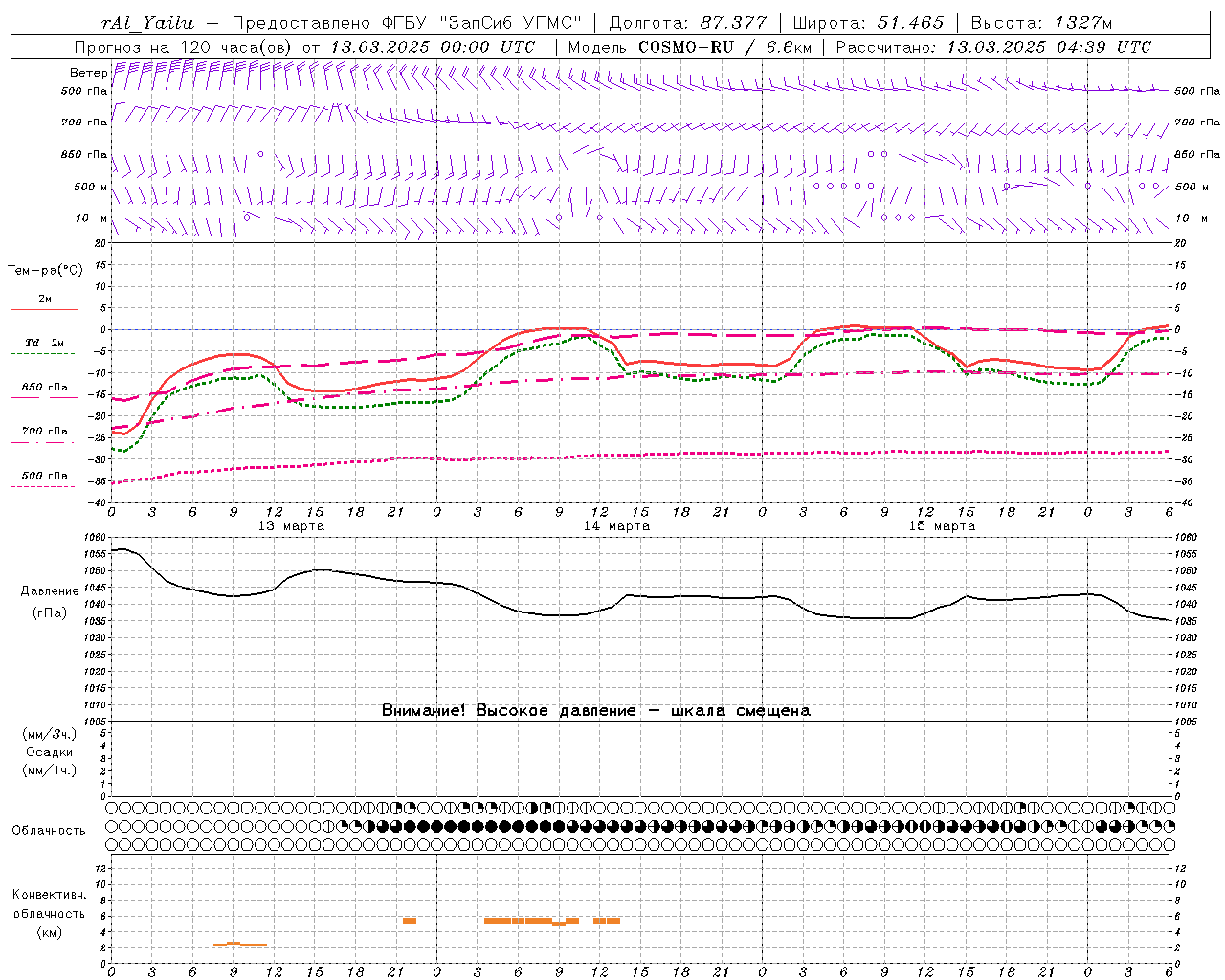The width and height of the screenshot is (1225, 980).
Task: Click the Td 2м dew point legend entry
Action: click(45, 343)
